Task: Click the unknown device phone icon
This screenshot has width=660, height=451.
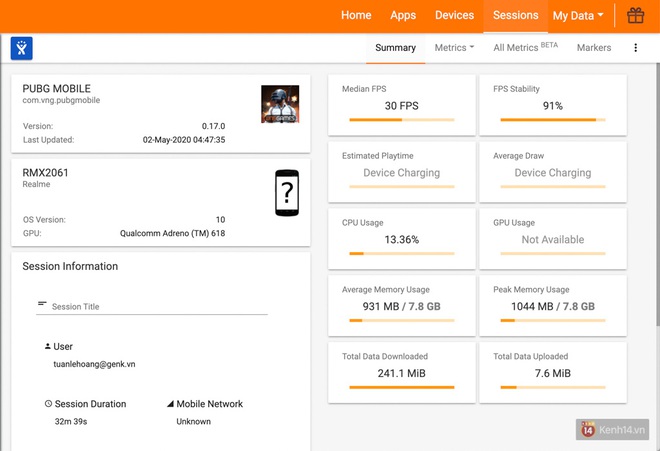Action: pyautogui.click(x=287, y=193)
